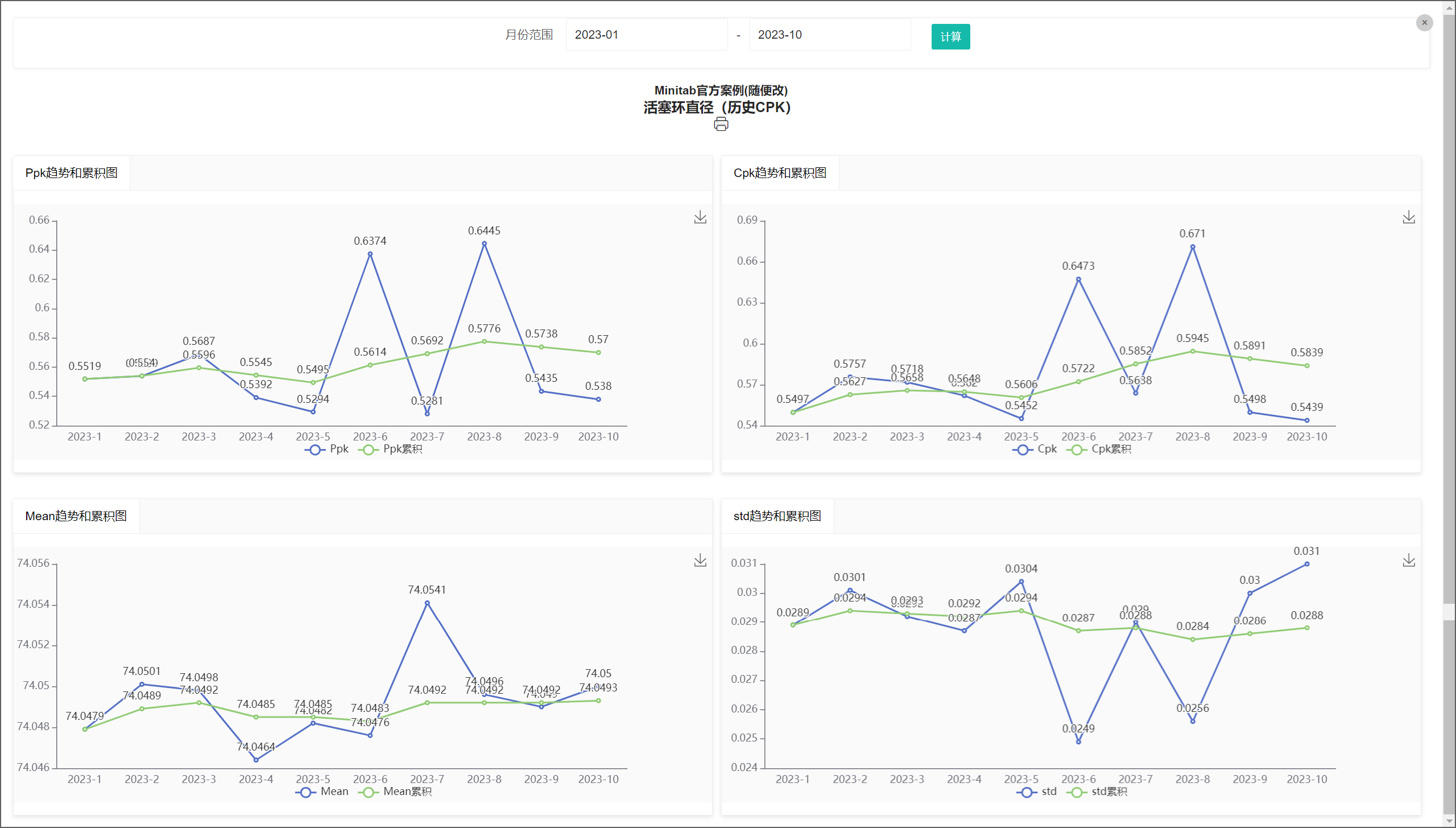Open the start month picker 2023-01

pos(646,35)
